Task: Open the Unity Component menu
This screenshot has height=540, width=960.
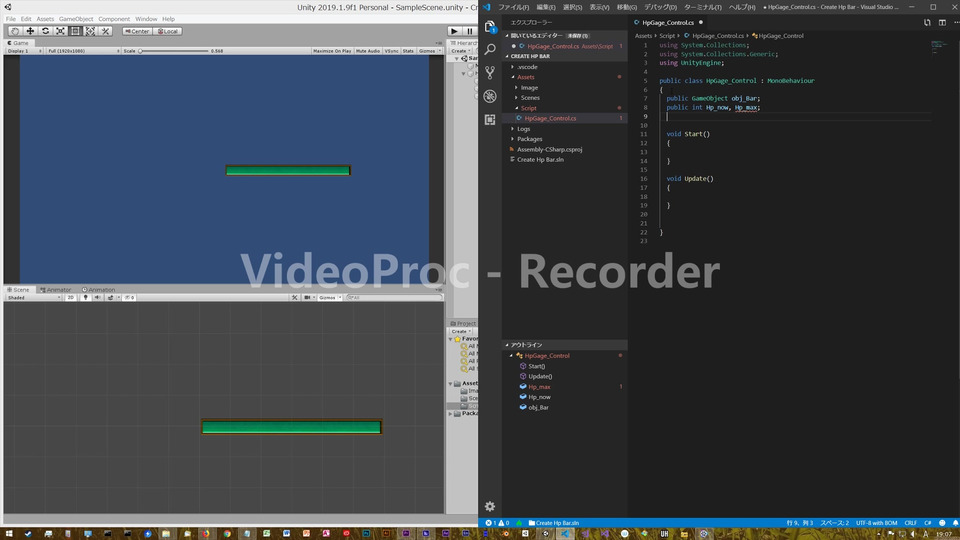Action: pyautogui.click(x=114, y=19)
